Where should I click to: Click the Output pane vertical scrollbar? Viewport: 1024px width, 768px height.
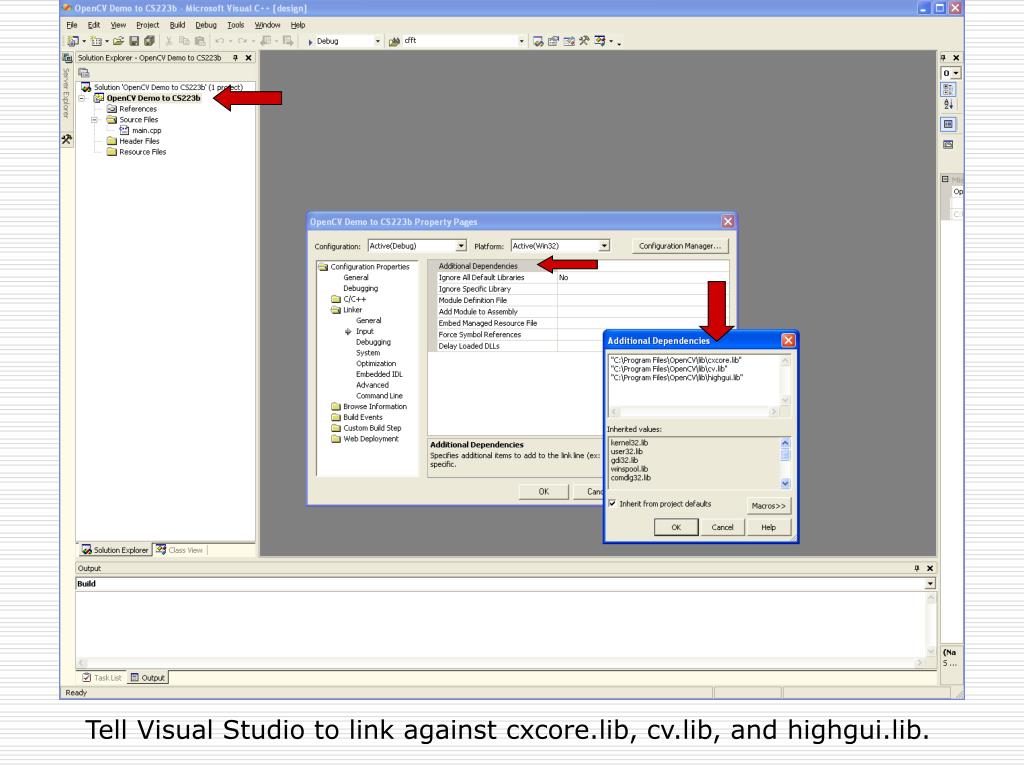tap(931, 624)
